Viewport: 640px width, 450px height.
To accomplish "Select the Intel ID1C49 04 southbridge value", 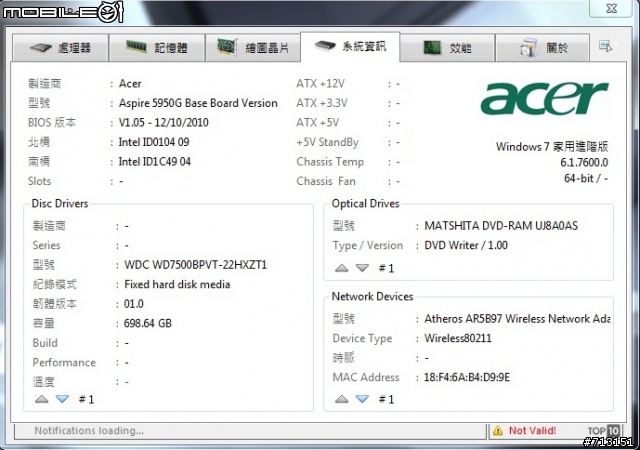I will (x=155, y=162).
